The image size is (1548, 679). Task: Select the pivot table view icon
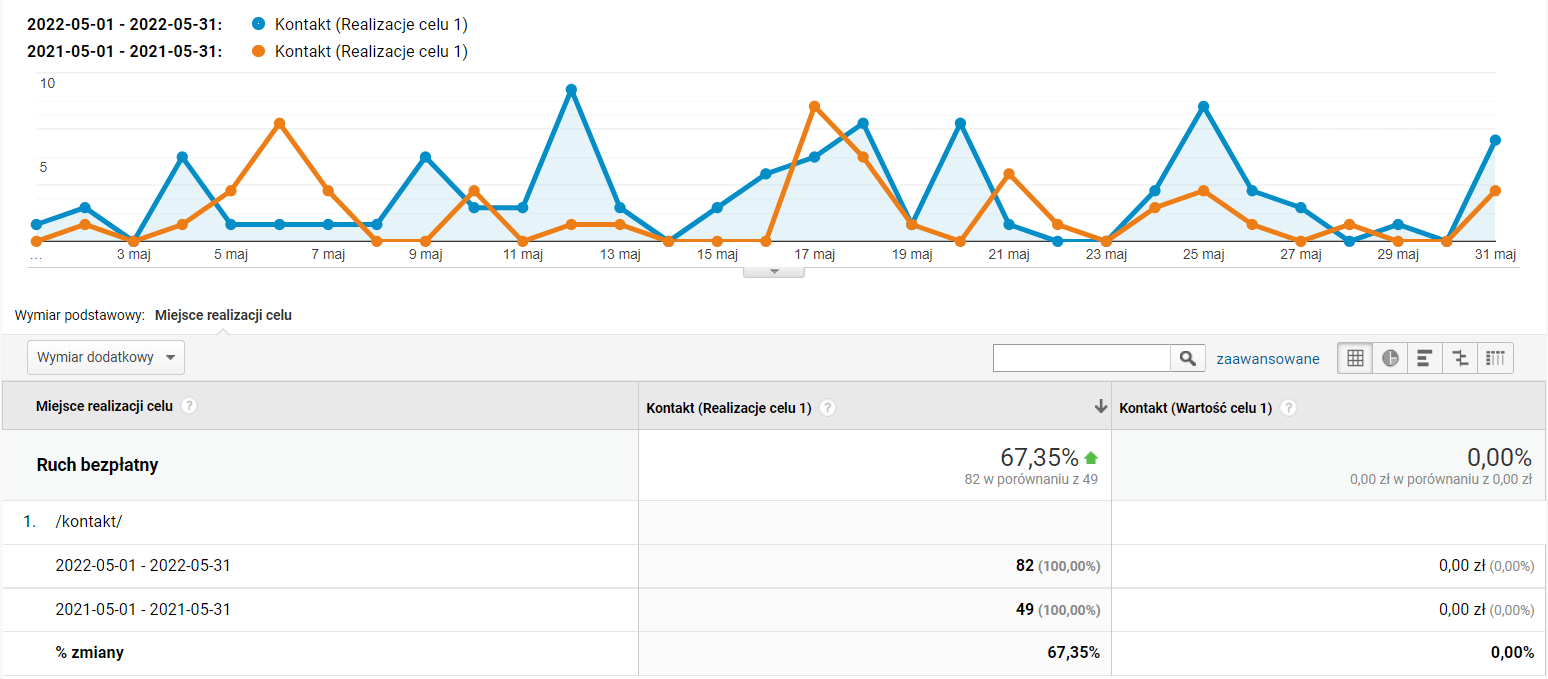click(x=1495, y=358)
